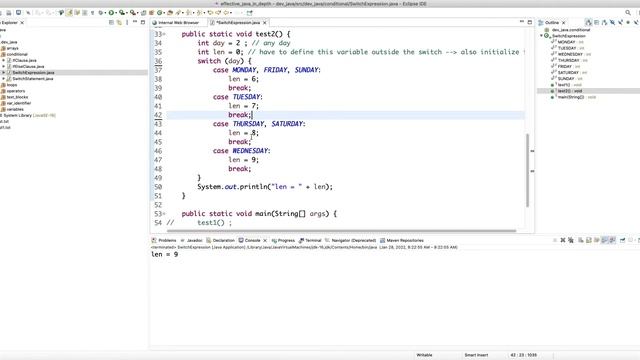Select WEDNESDAY field in Outline

pos(571,54)
